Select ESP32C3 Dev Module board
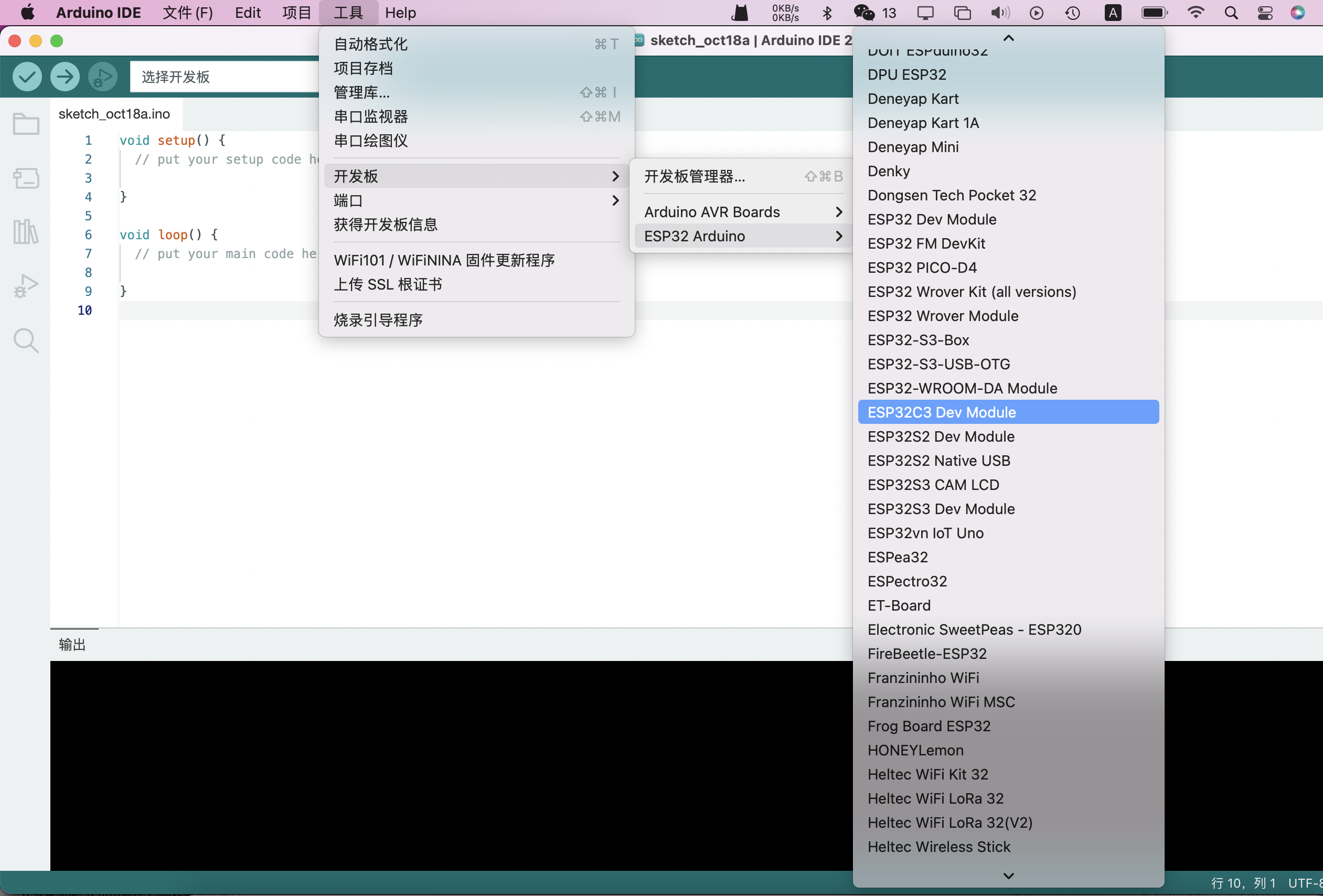Screen dimensions: 1323x896 tap(1008, 412)
